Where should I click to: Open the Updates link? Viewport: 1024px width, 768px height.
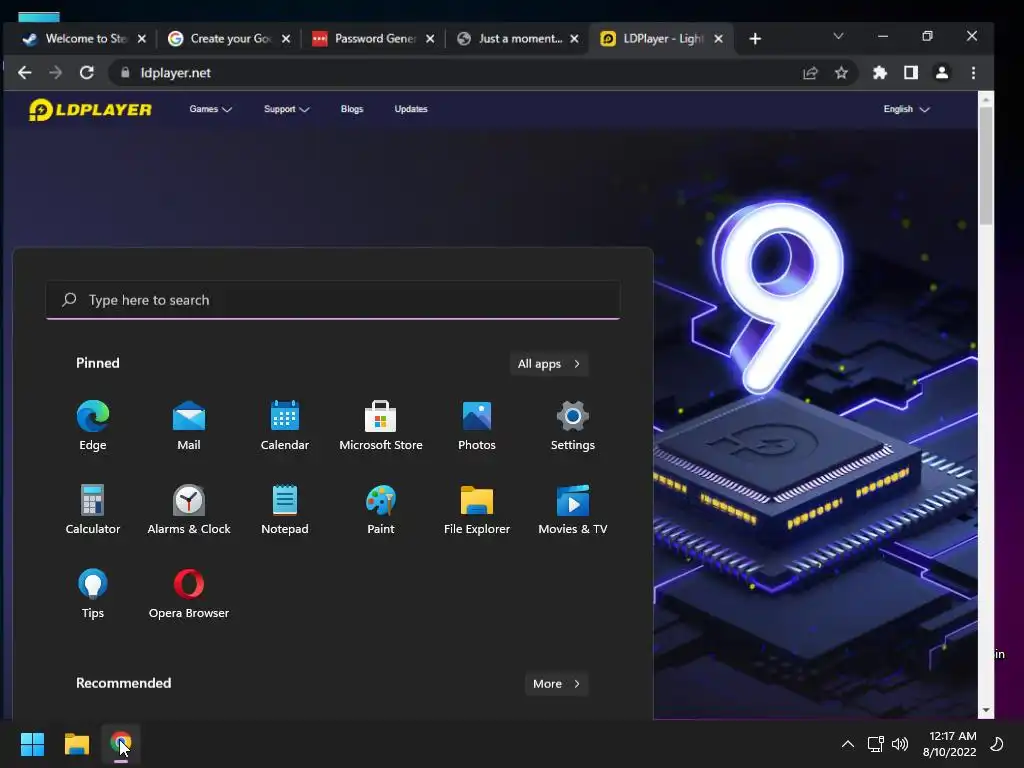pyautogui.click(x=411, y=109)
